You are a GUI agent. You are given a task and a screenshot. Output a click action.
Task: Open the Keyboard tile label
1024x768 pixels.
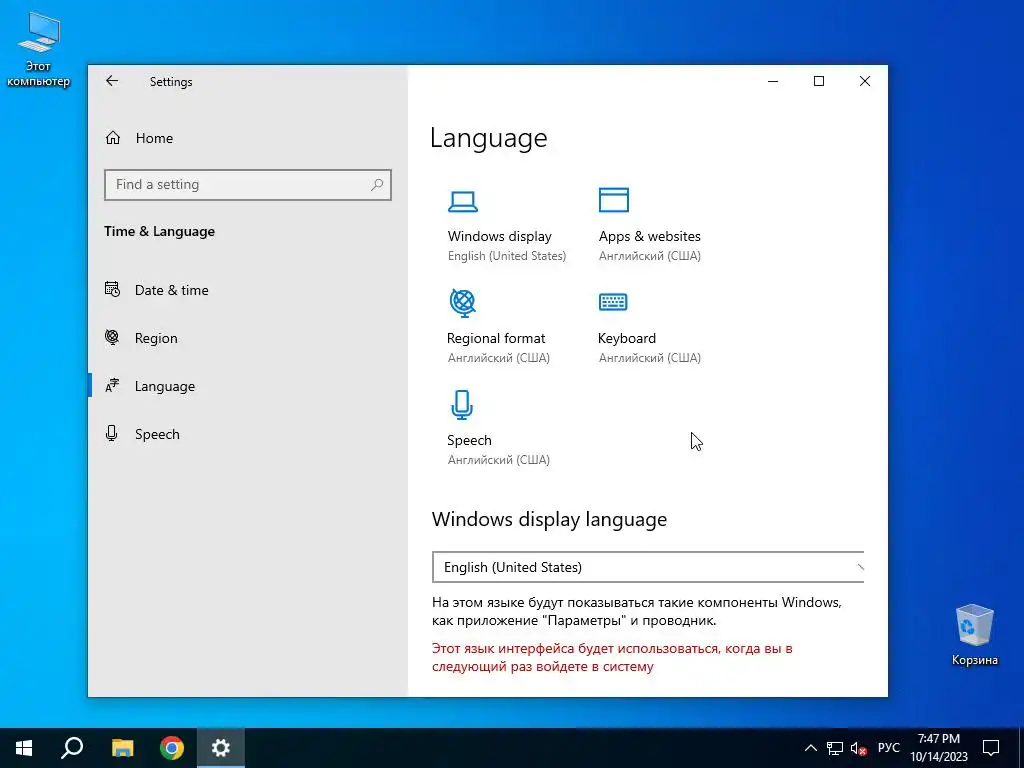[x=627, y=338]
